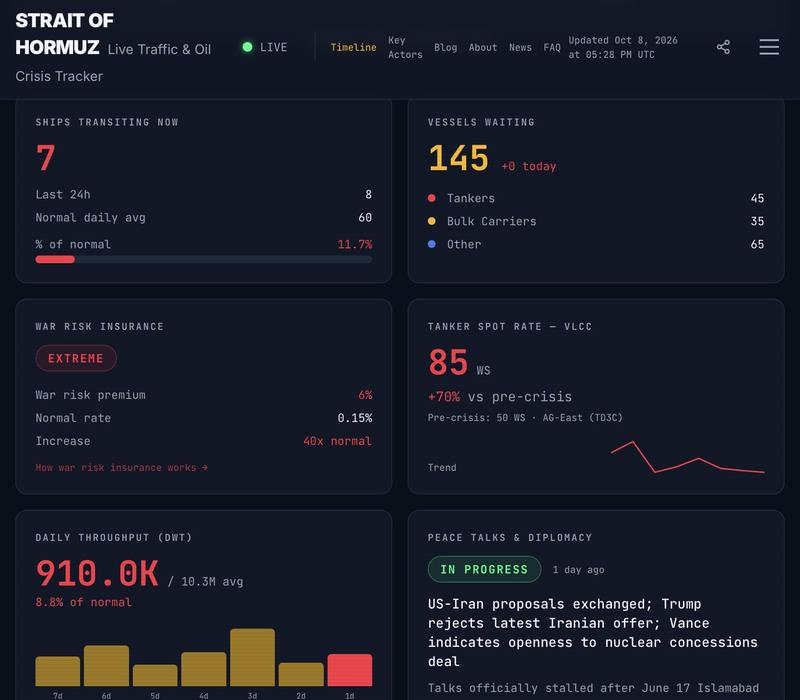Click the red Tankers legend dot

(432, 198)
